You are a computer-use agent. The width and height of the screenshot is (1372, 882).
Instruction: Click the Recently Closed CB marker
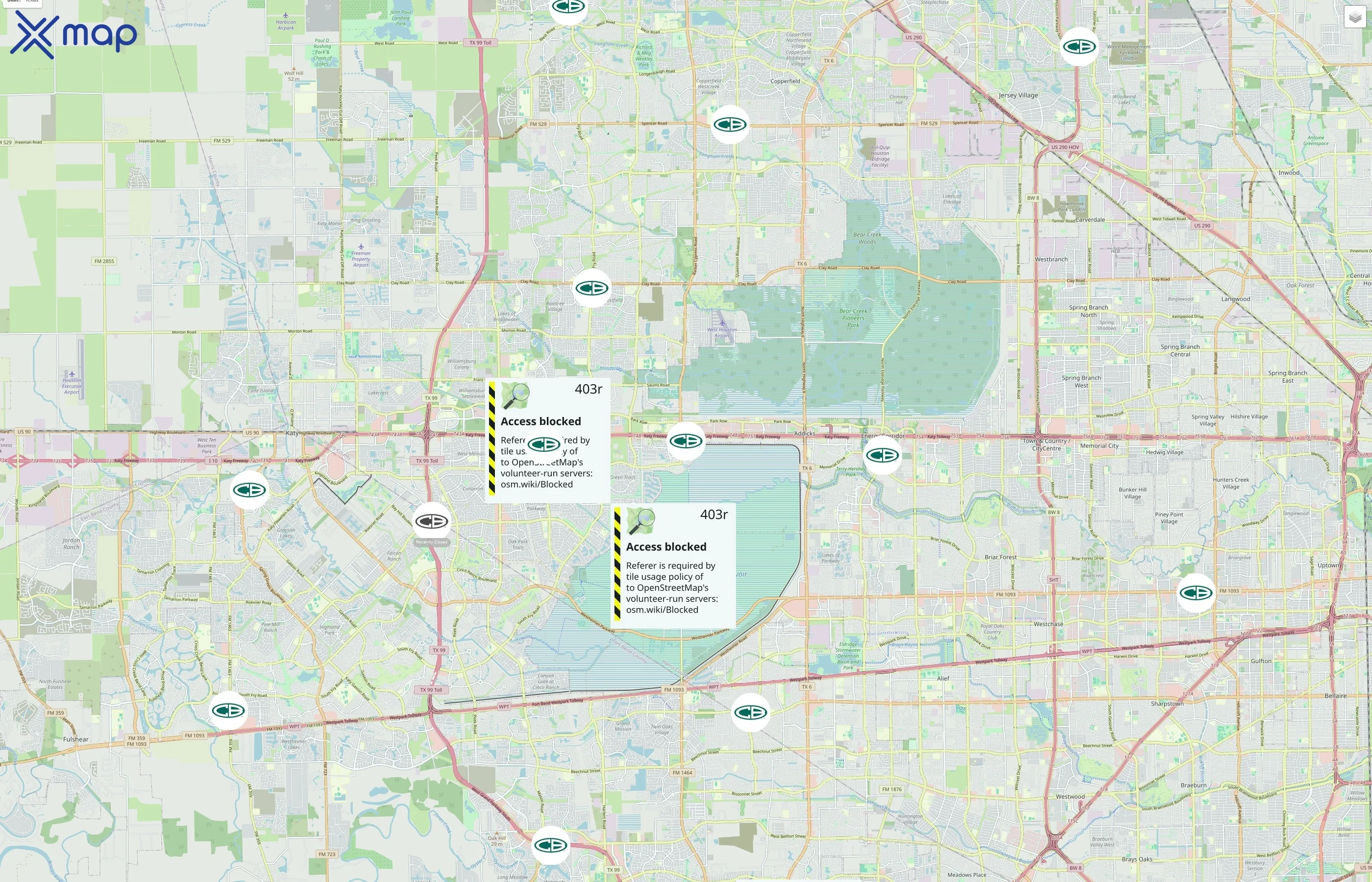click(x=431, y=522)
